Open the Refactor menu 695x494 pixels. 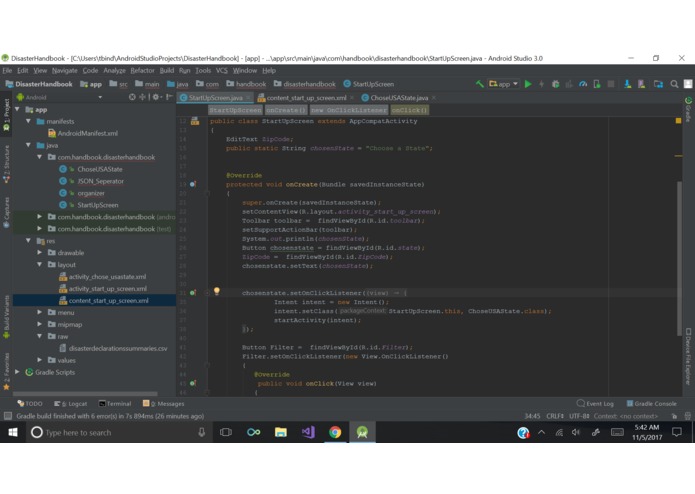click(142, 70)
